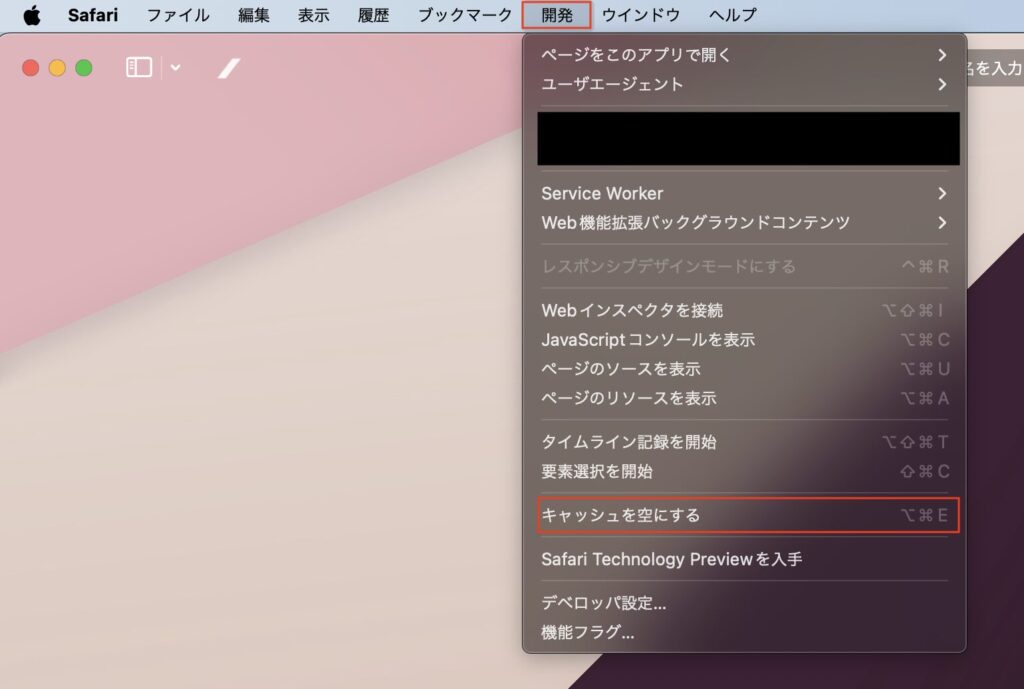1024x689 pixels.
Task: Click the slanted pen icon in toolbar
Action: 230,68
